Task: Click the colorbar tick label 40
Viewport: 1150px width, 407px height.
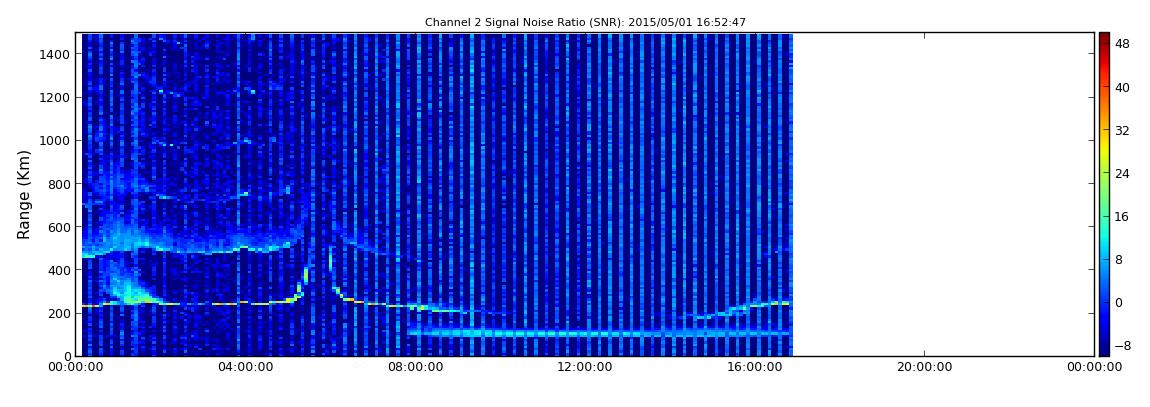Action: point(1122,88)
